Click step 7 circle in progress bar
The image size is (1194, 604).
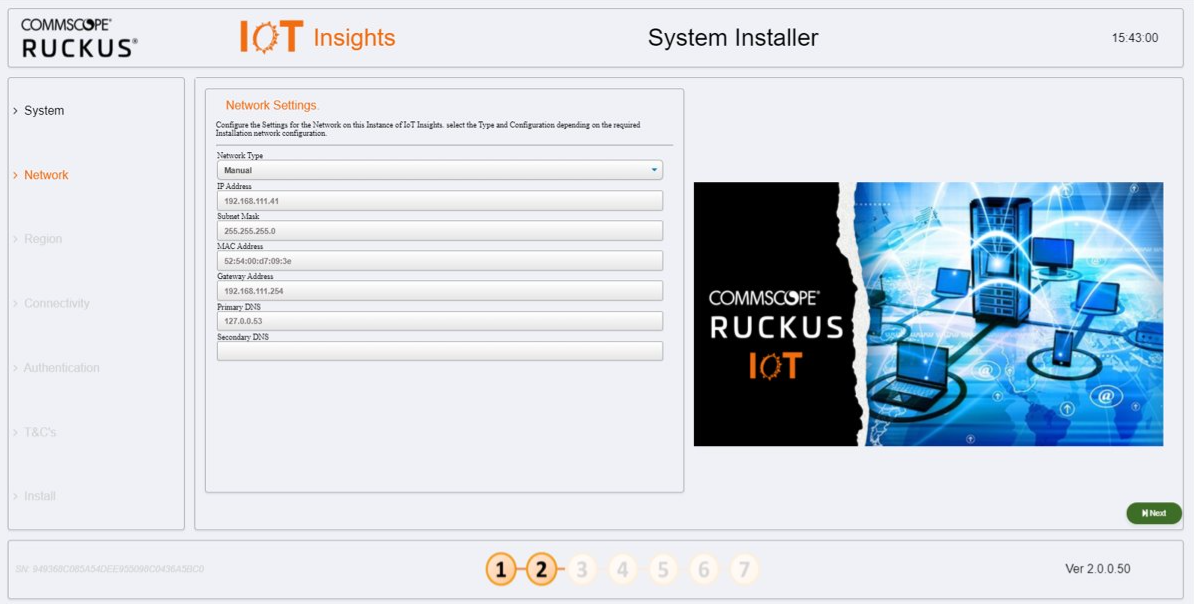pyautogui.click(x=744, y=569)
